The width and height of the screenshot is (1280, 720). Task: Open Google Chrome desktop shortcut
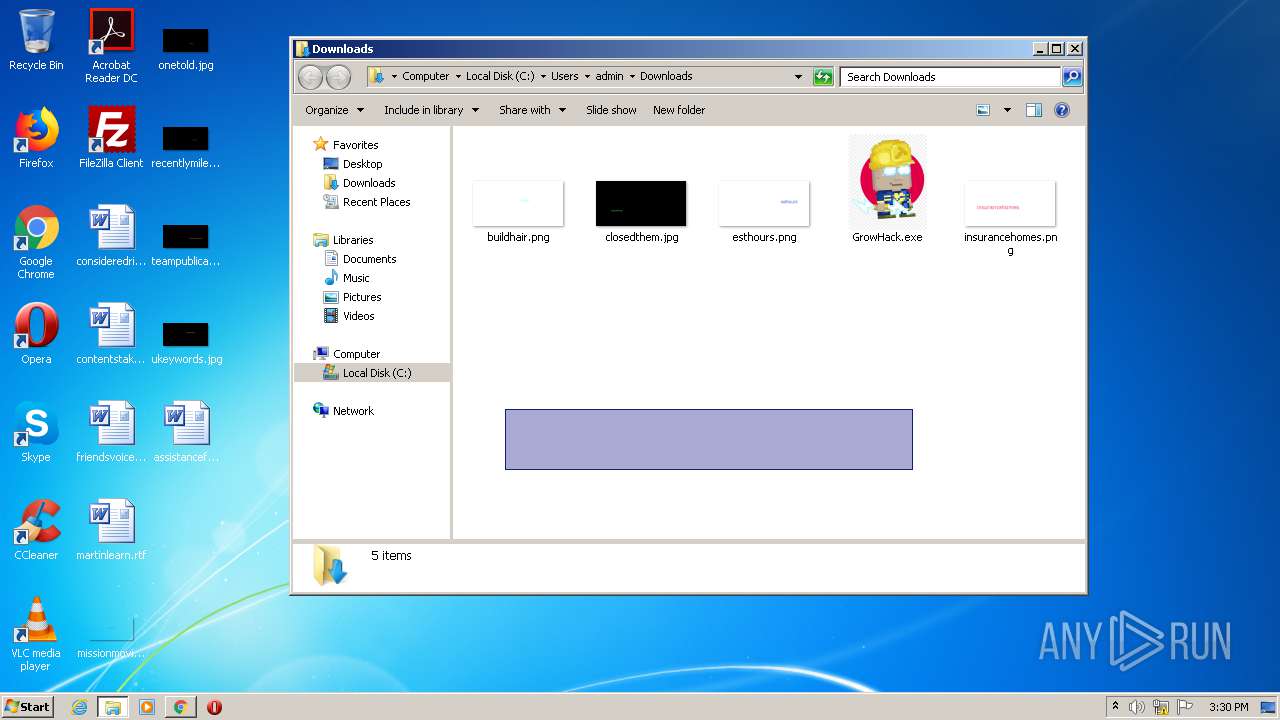[36, 242]
